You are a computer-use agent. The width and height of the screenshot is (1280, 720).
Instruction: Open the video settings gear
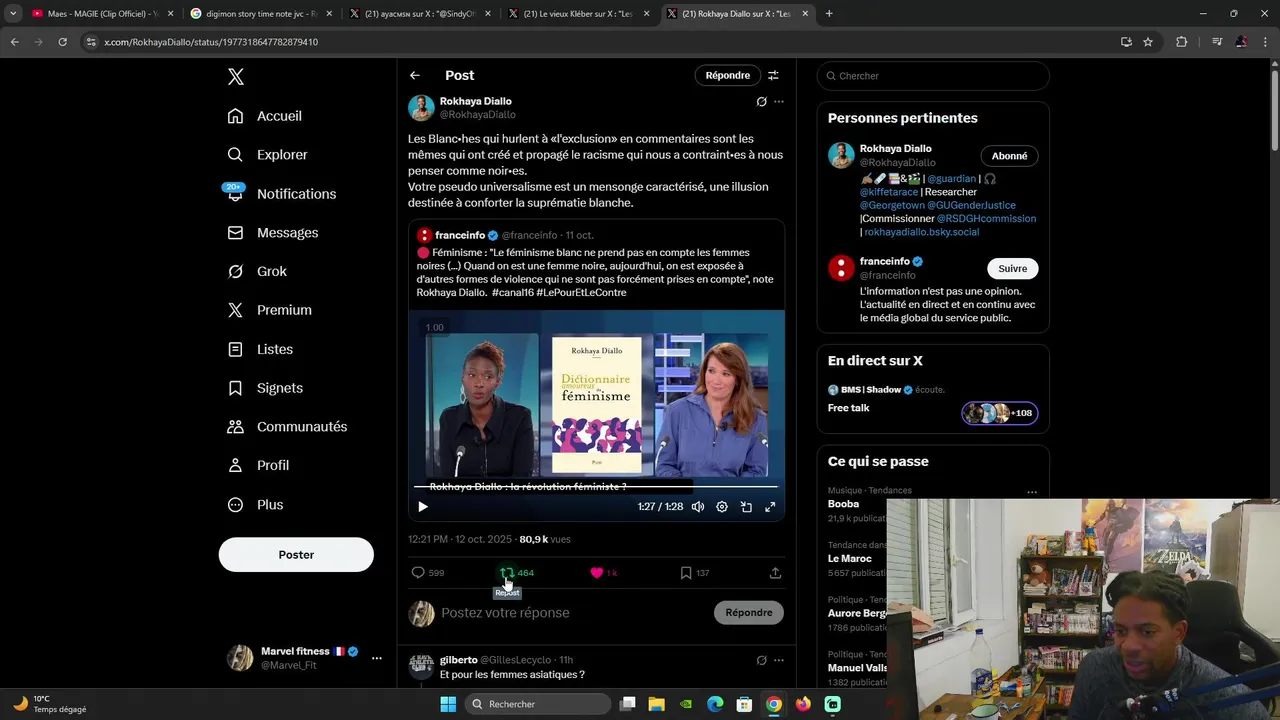722,507
